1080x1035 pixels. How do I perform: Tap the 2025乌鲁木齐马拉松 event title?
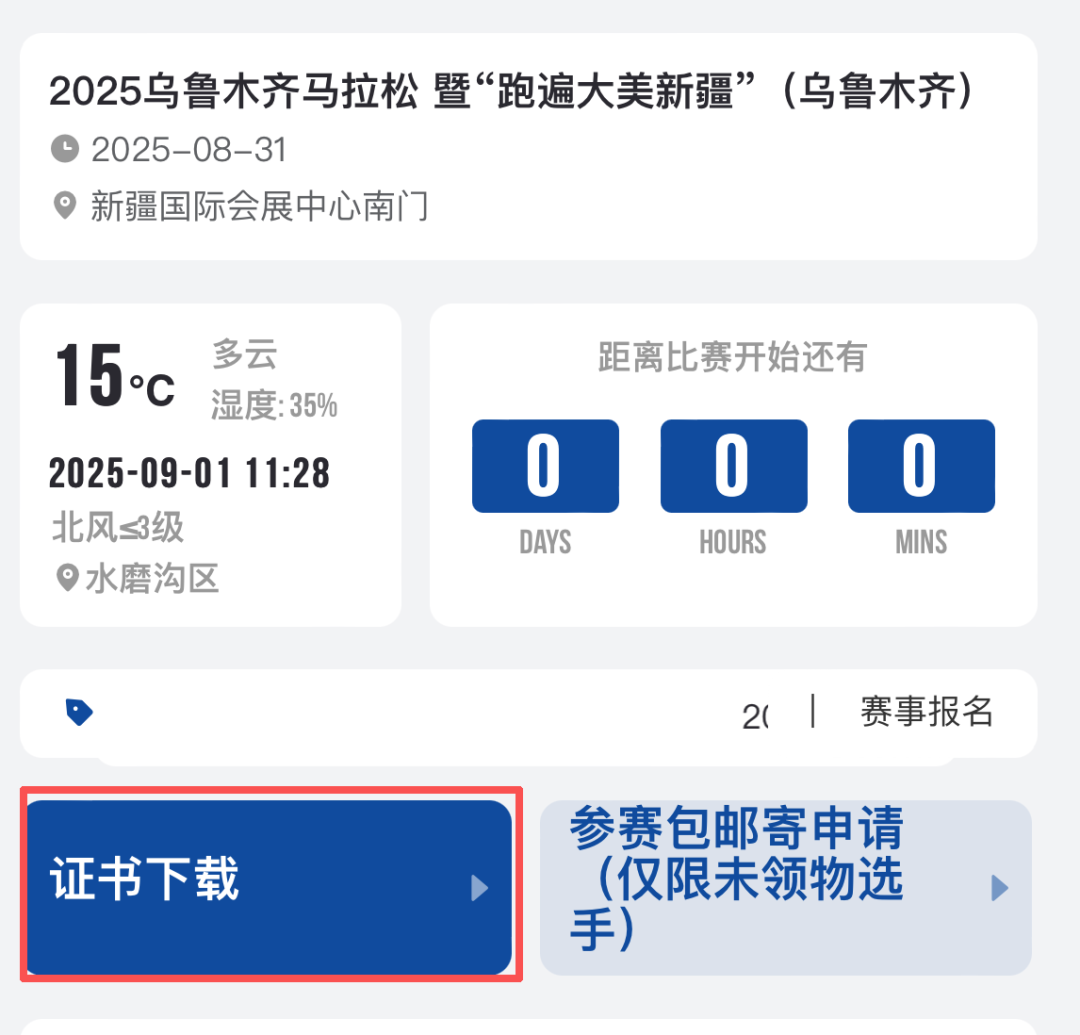pyautogui.click(x=511, y=93)
